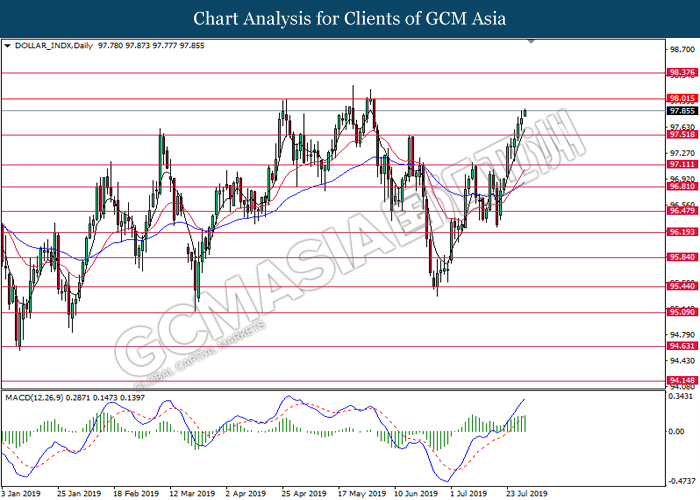Click the 96.193 red price tag
The width and height of the screenshot is (700, 500).
681,232
